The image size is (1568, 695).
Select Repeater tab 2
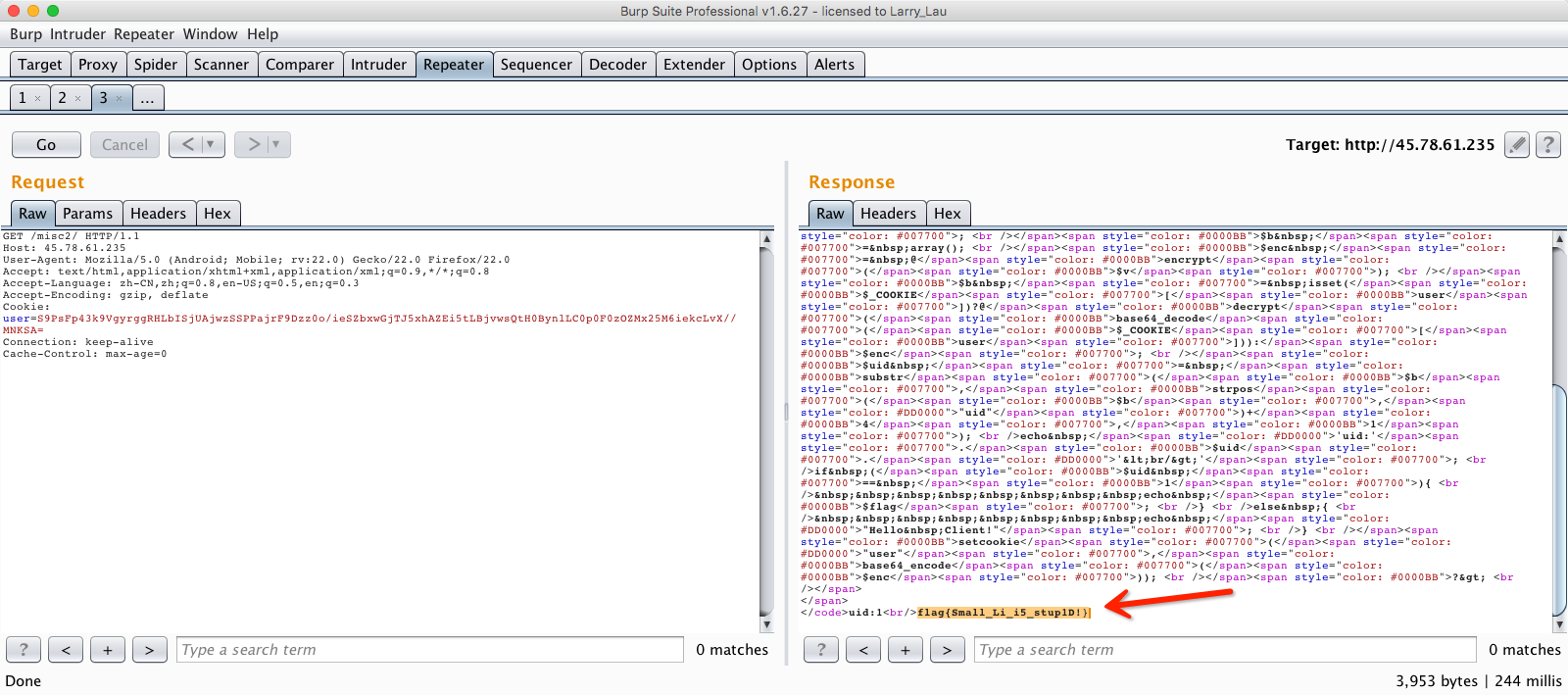tap(62, 98)
